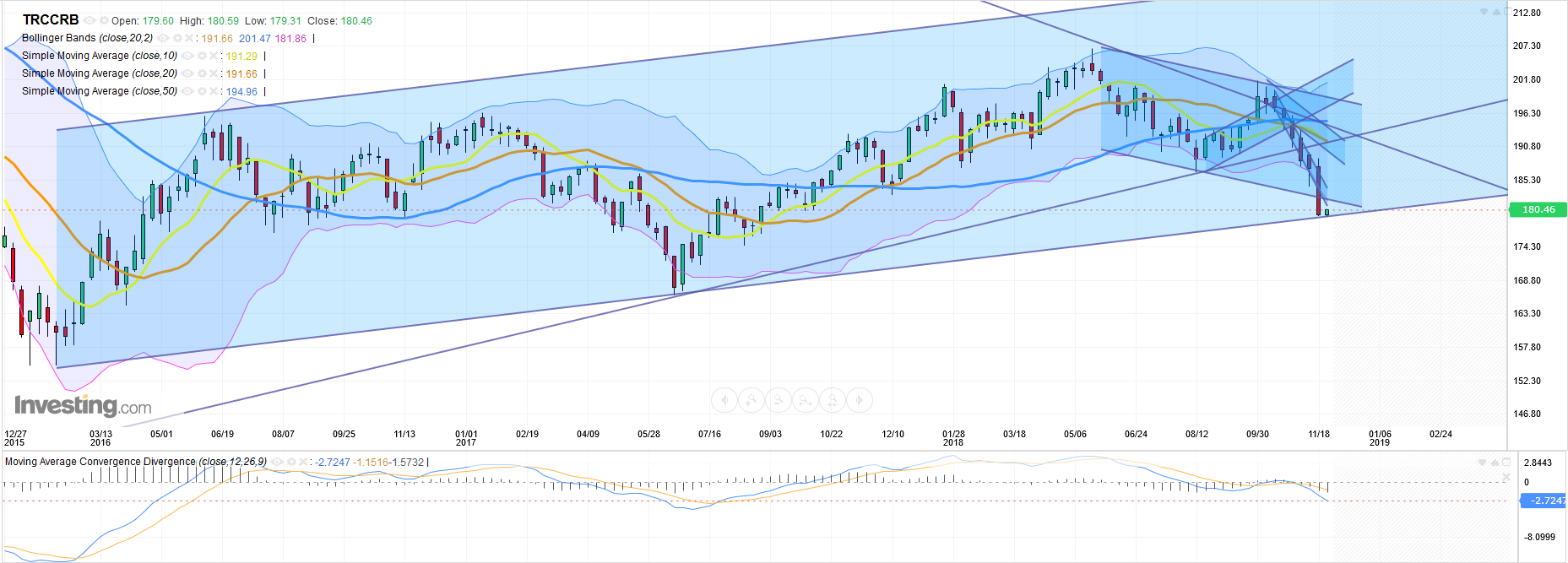1568x563 pixels.
Task: Zoom in using the magnifier plus button
Action: click(751, 400)
